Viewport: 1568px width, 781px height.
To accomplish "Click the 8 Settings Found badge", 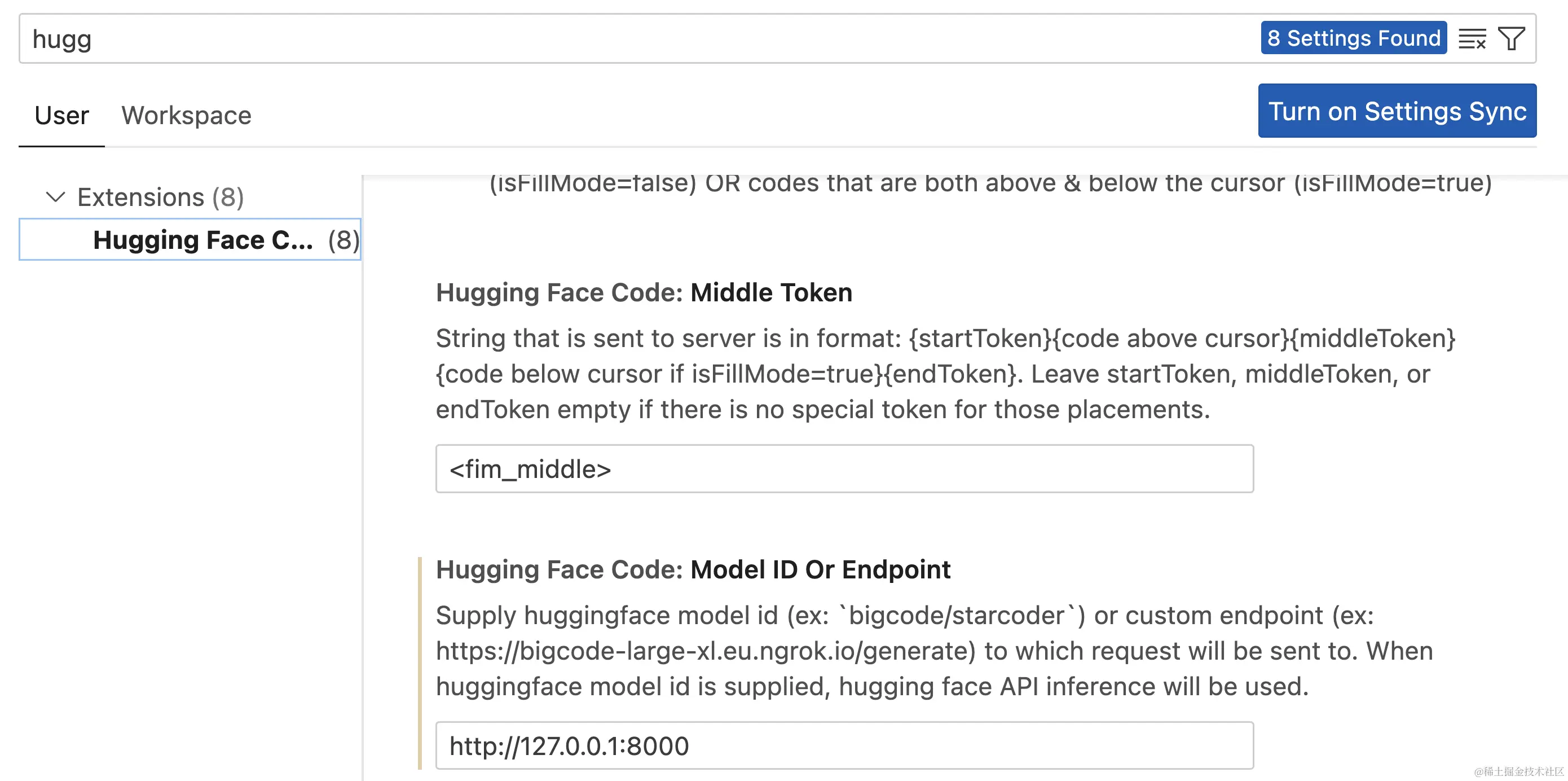I will (1354, 38).
